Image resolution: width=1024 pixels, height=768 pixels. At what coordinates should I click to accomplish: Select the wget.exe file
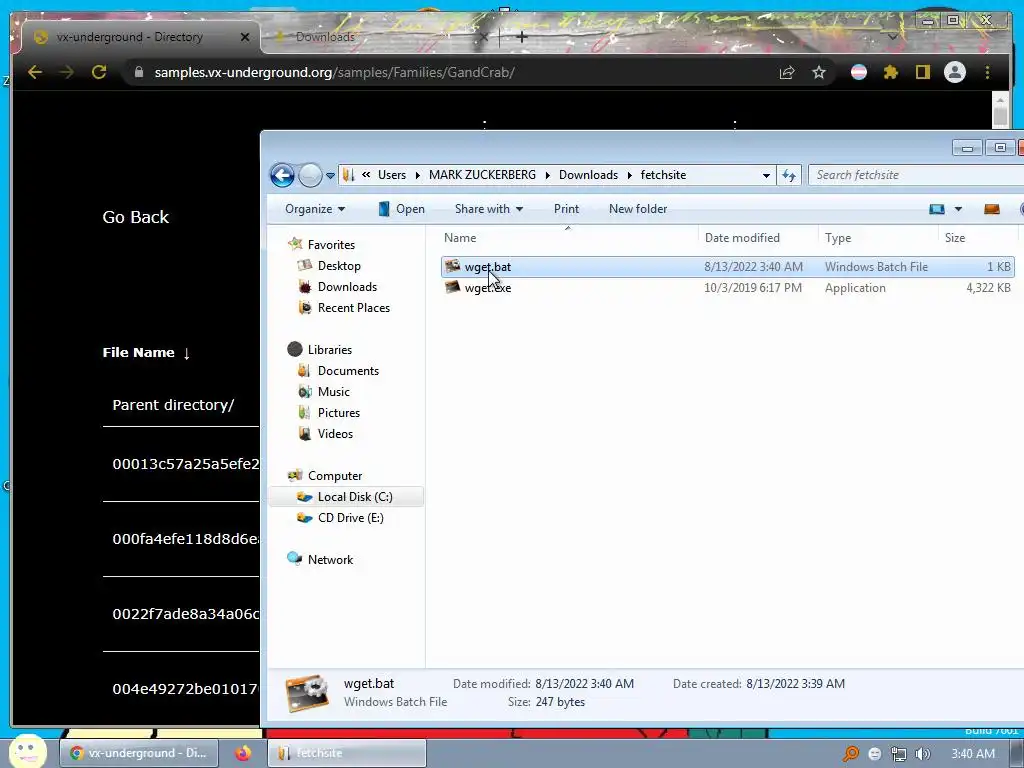728,288
